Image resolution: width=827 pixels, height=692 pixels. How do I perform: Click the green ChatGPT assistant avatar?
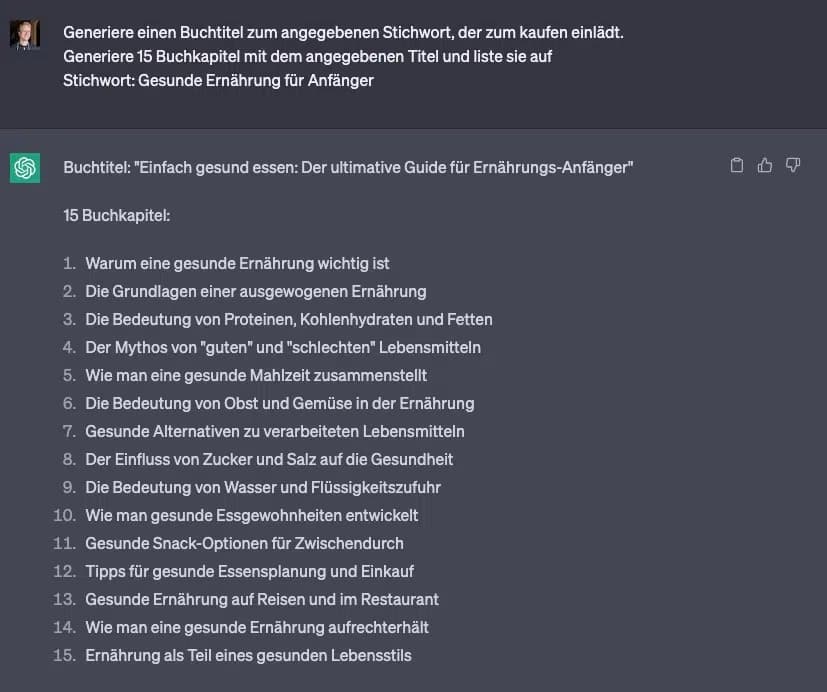pyautogui.click(x=24, y=168)
